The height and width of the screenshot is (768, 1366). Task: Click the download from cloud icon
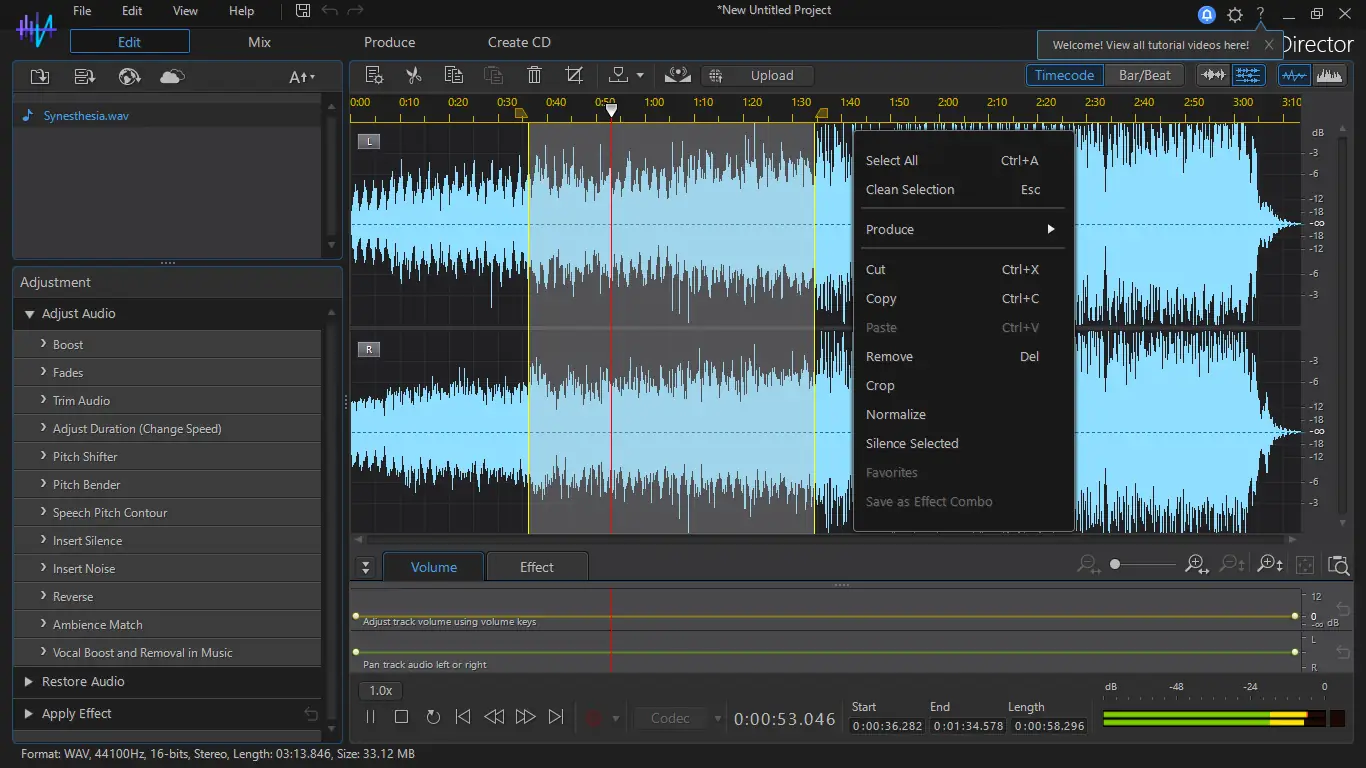click(x=172, y=77)
